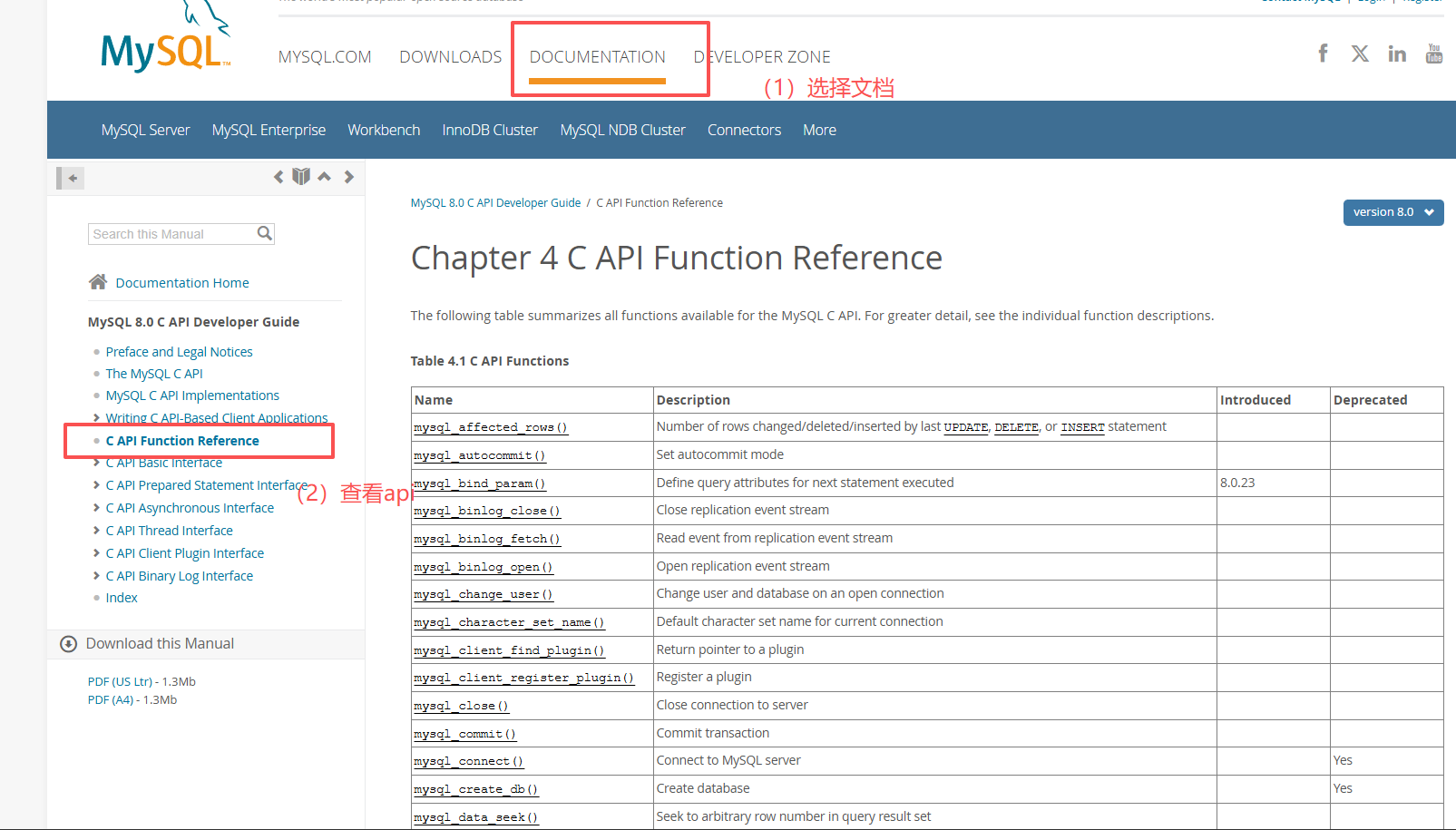Screen dimensions: 1456x830
Task: Open mysql_client_find_plugin() function link
Action: (x=509, y=650)
